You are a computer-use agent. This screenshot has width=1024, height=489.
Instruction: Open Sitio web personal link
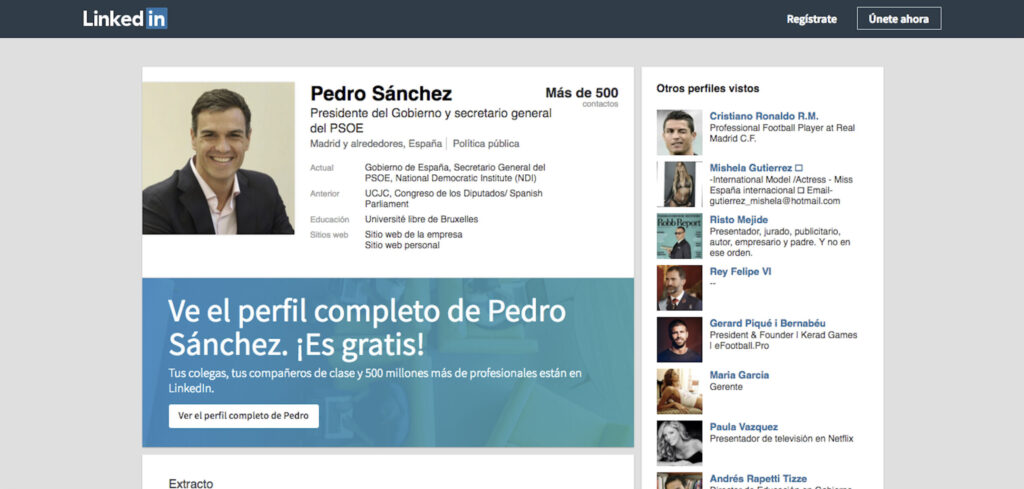tap(402, 245)
